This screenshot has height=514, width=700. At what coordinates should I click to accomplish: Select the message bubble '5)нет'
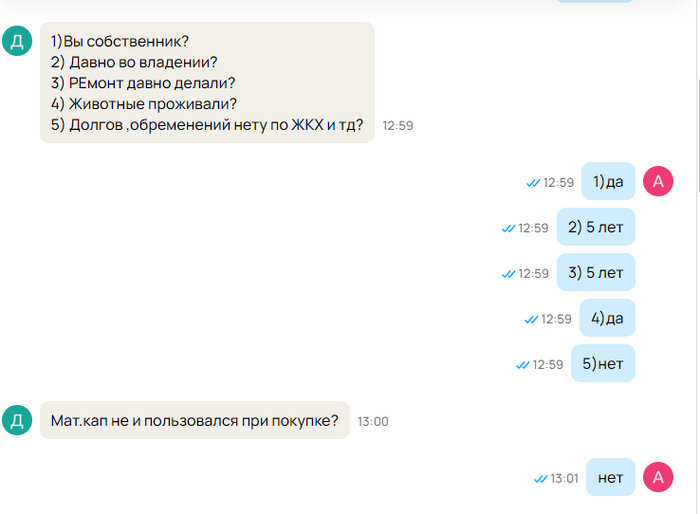click(603, 363)
